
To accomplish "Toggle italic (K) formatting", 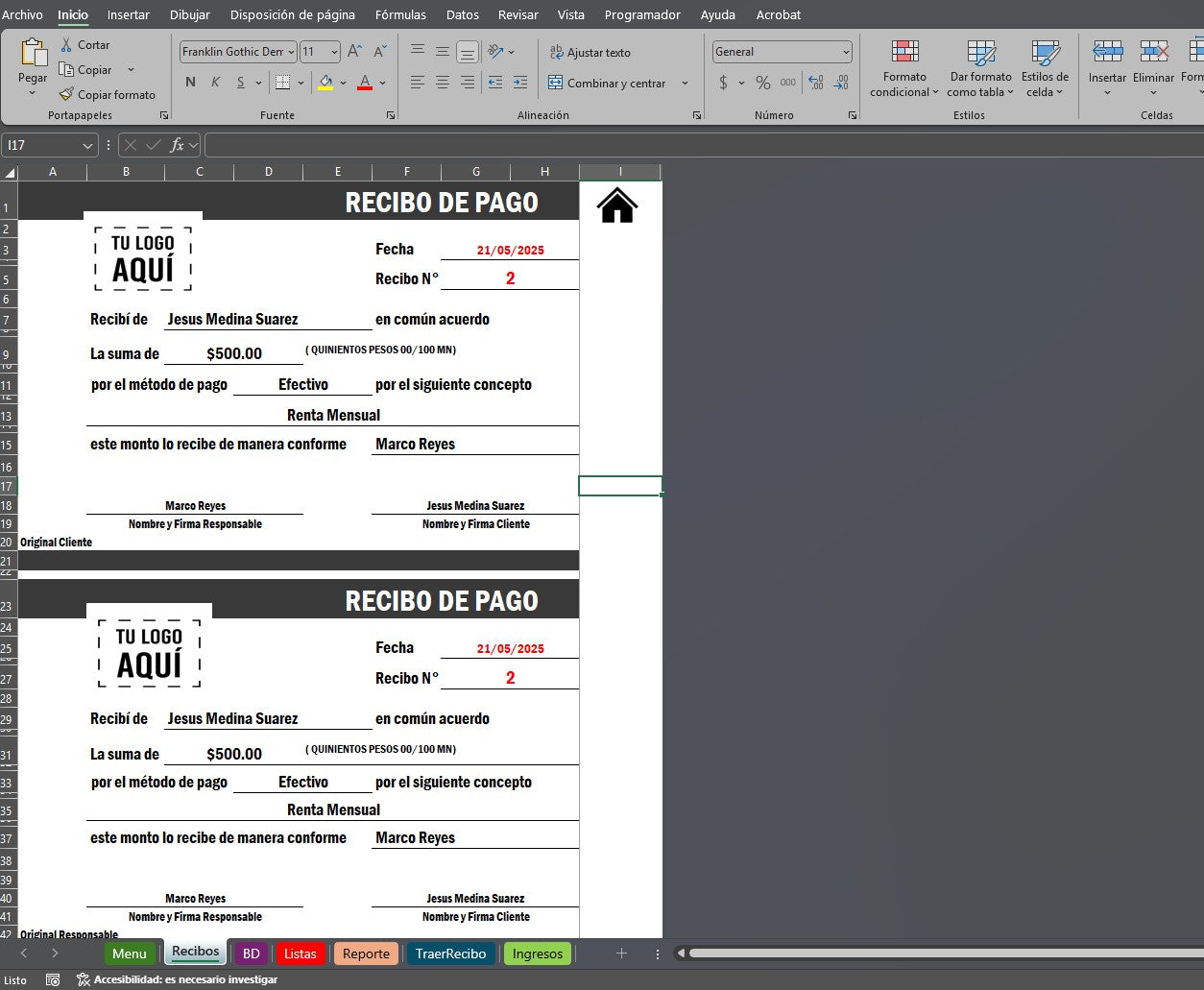I will point(215,83).
